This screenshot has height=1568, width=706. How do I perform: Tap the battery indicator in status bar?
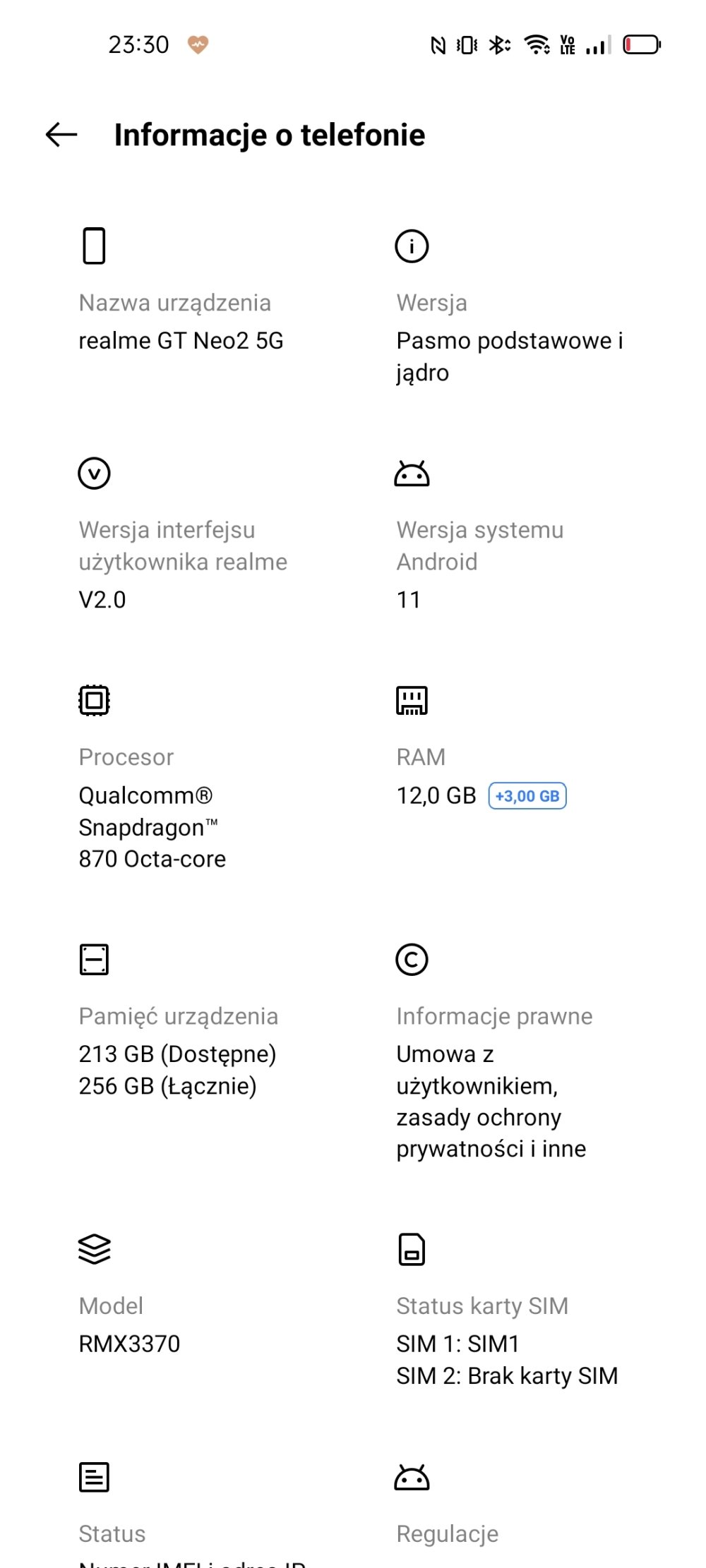click(x=641, y=45)
